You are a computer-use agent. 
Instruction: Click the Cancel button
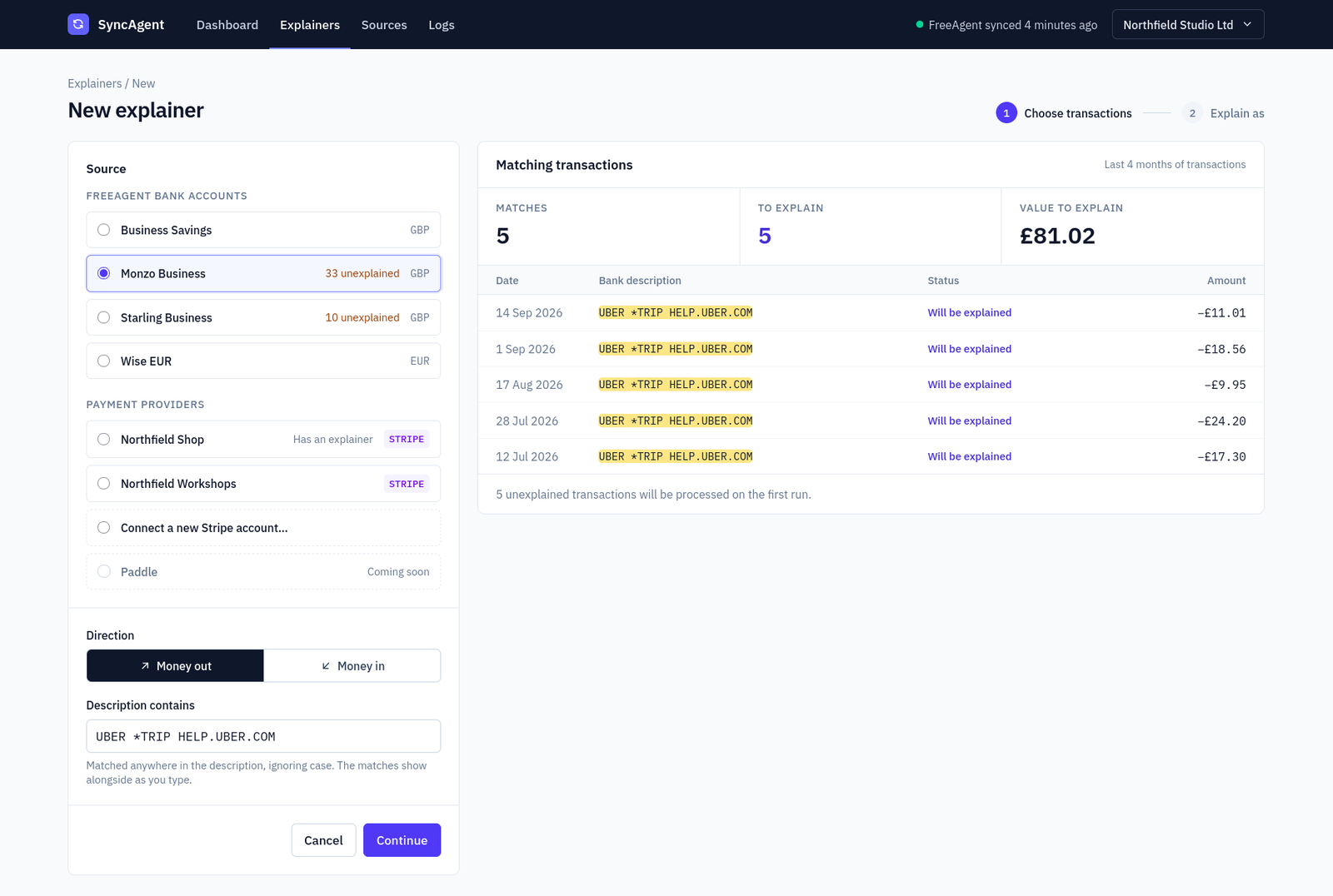pyautogui.click(x=323, y=840)
